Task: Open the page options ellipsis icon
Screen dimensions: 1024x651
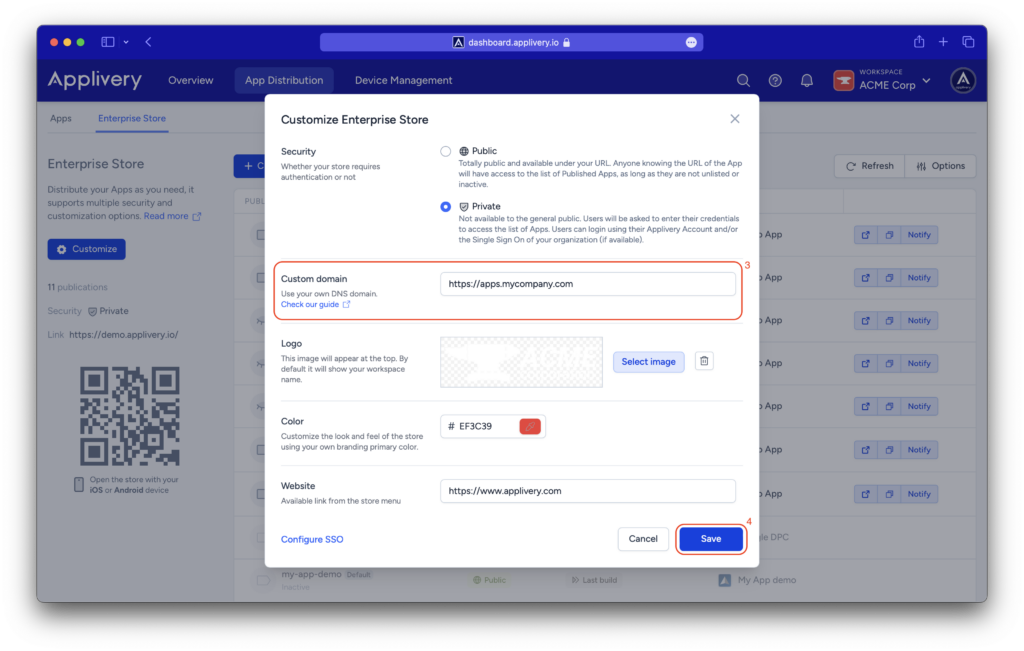Action: (691, 42)
